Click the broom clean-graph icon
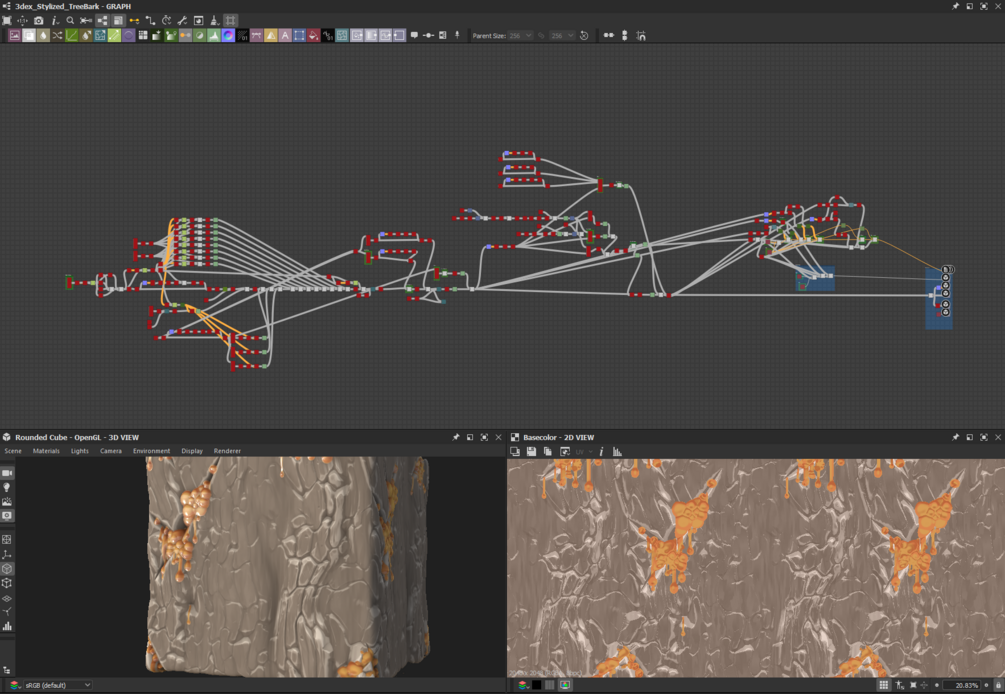Image resolution: width=1005 pixels, height=694 pixels. coord(215,21)
